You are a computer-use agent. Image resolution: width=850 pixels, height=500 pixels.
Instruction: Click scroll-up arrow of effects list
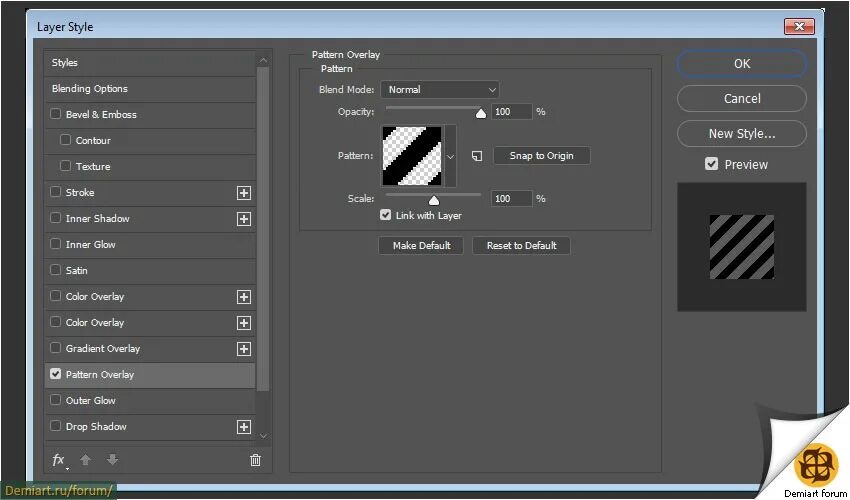pyautogui.click(x=263, y=60)
